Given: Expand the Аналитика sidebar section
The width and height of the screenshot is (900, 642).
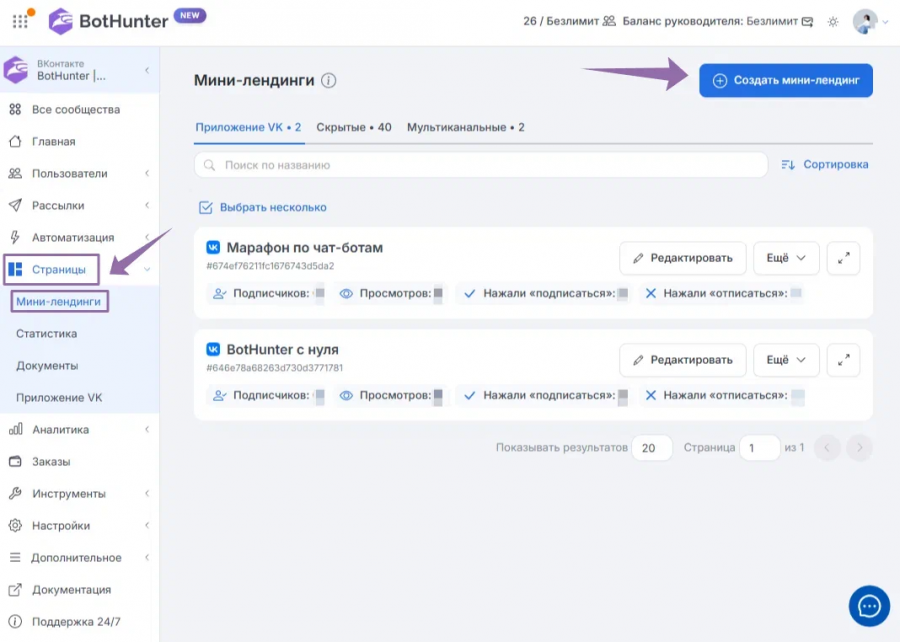Looking at the screenshot, I should coord(79,430).
